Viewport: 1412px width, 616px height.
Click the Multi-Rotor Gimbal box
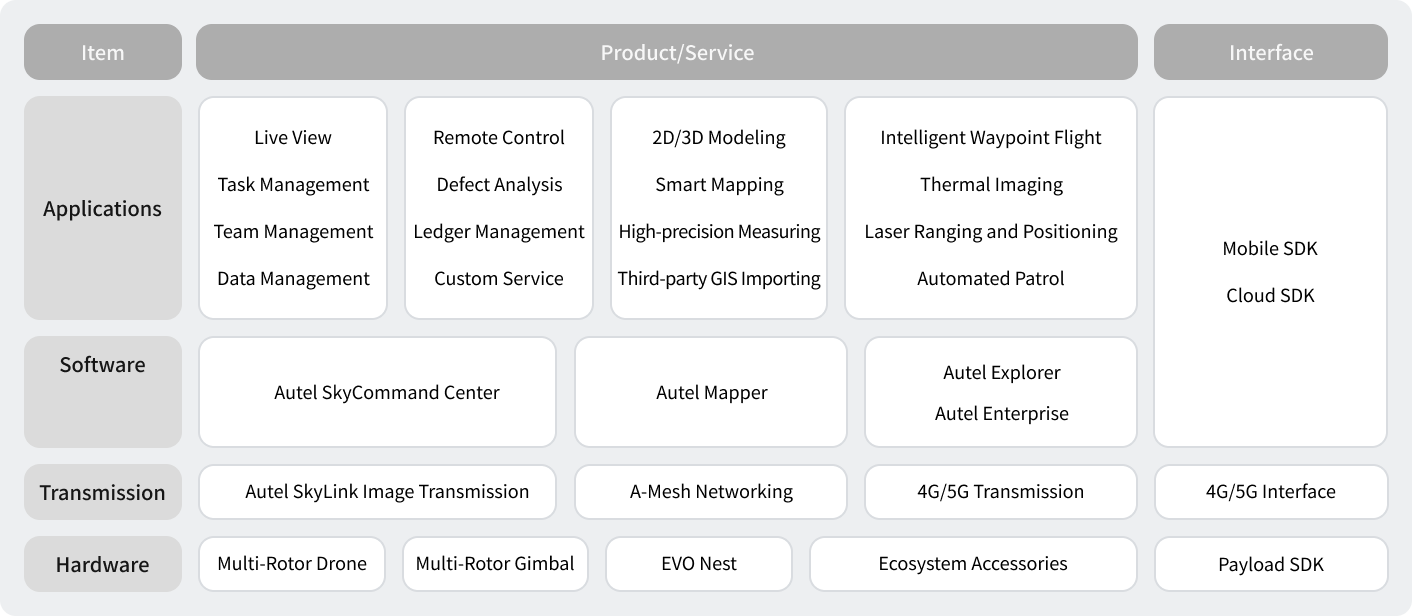point(495,563)
